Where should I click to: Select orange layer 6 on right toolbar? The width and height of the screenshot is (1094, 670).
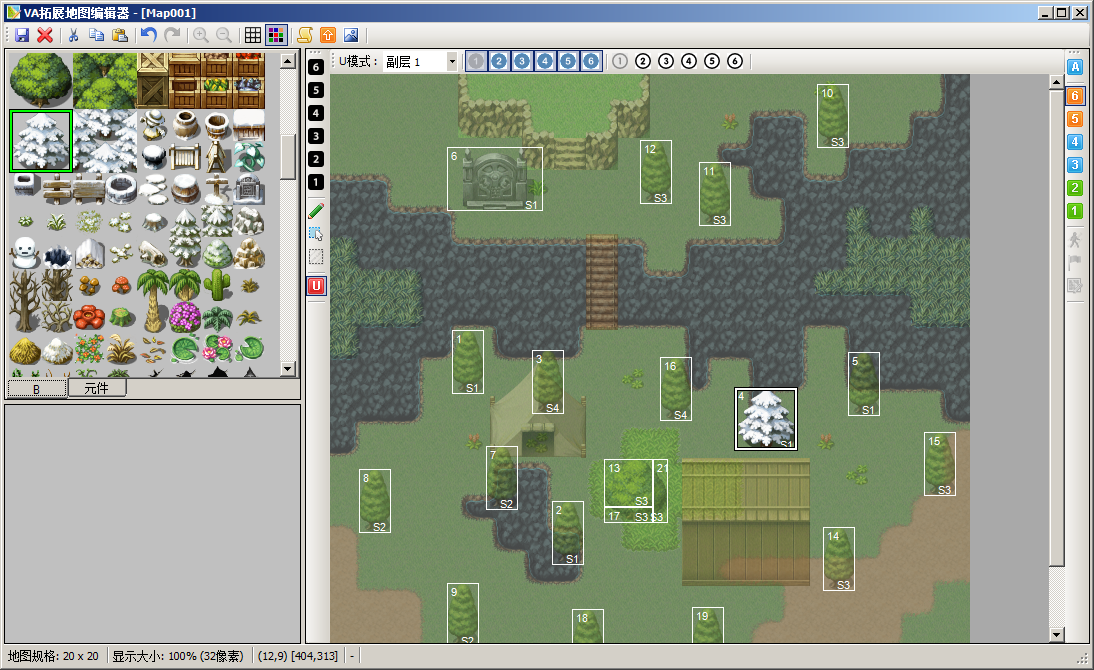pyautogui.click(x=1074, y=96)
